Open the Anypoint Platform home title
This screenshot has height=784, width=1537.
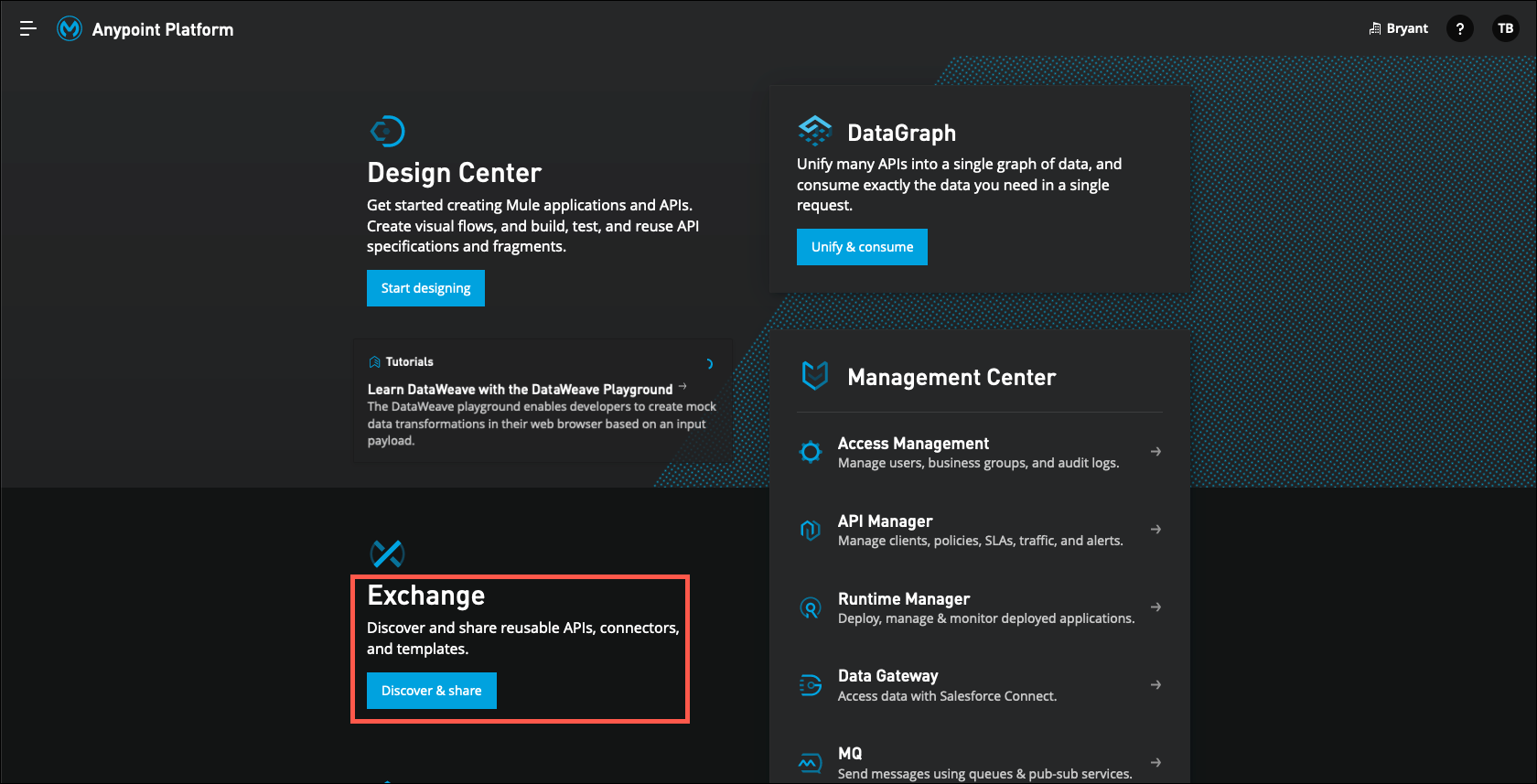point(163,29)
